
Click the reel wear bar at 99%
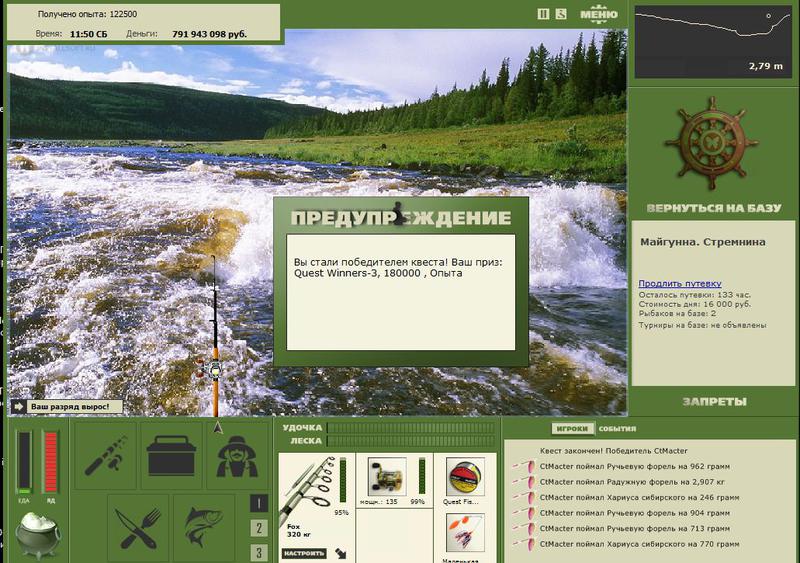[x=421, y=476]
